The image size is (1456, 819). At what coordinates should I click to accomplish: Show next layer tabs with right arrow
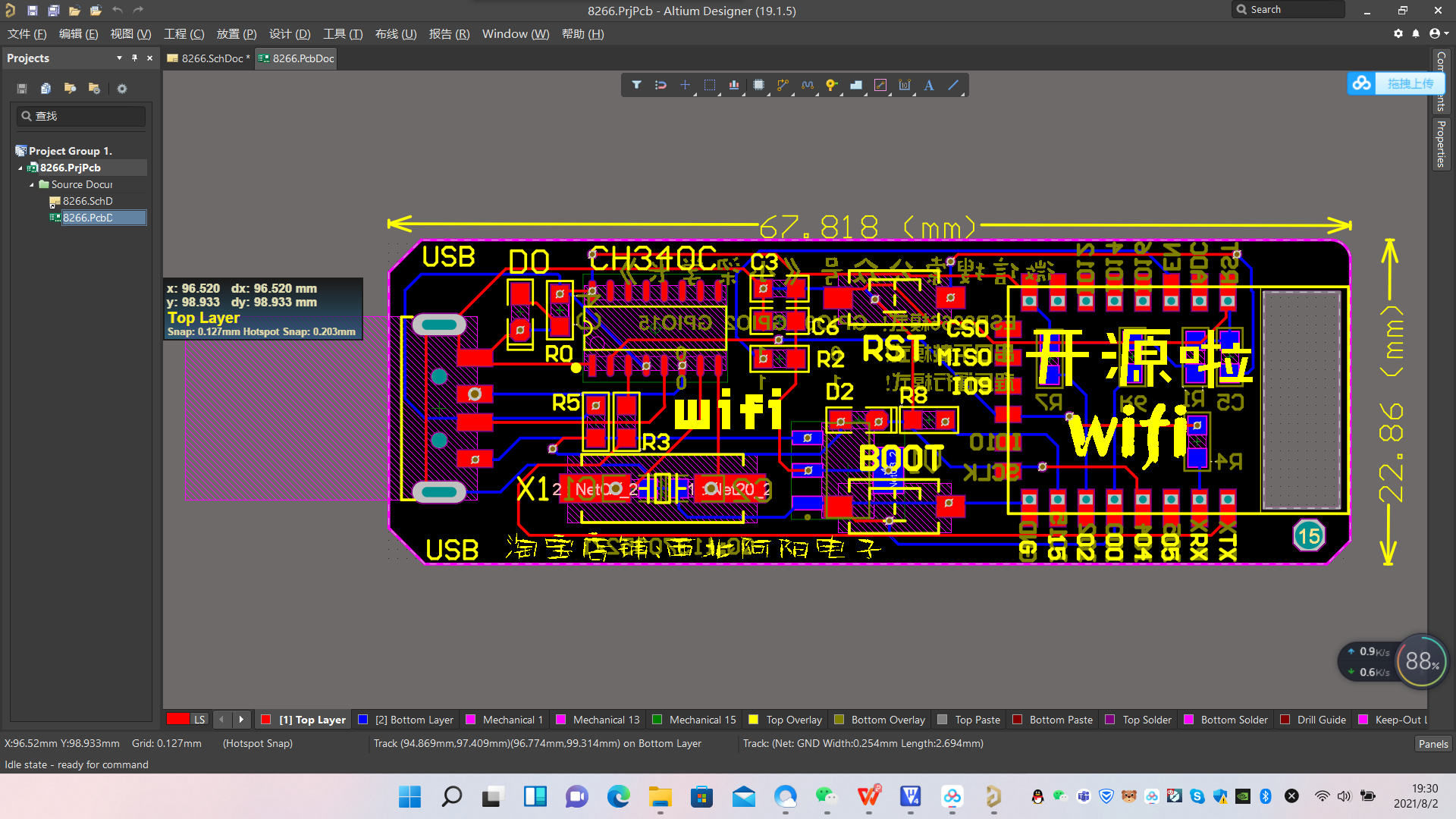point(241,720)
